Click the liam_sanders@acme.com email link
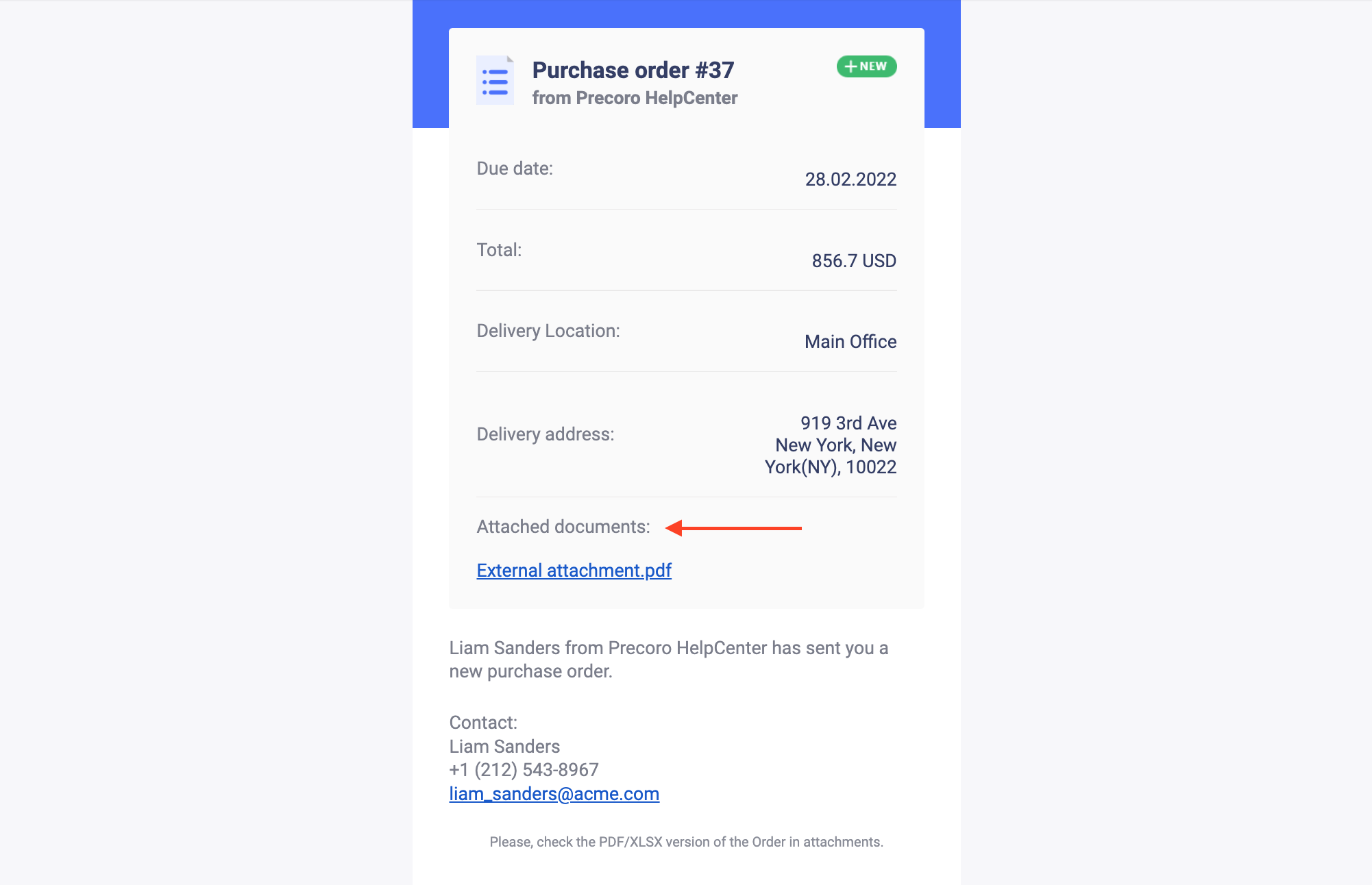This screenshot has height=885, width=1372. tap(554, 793)
